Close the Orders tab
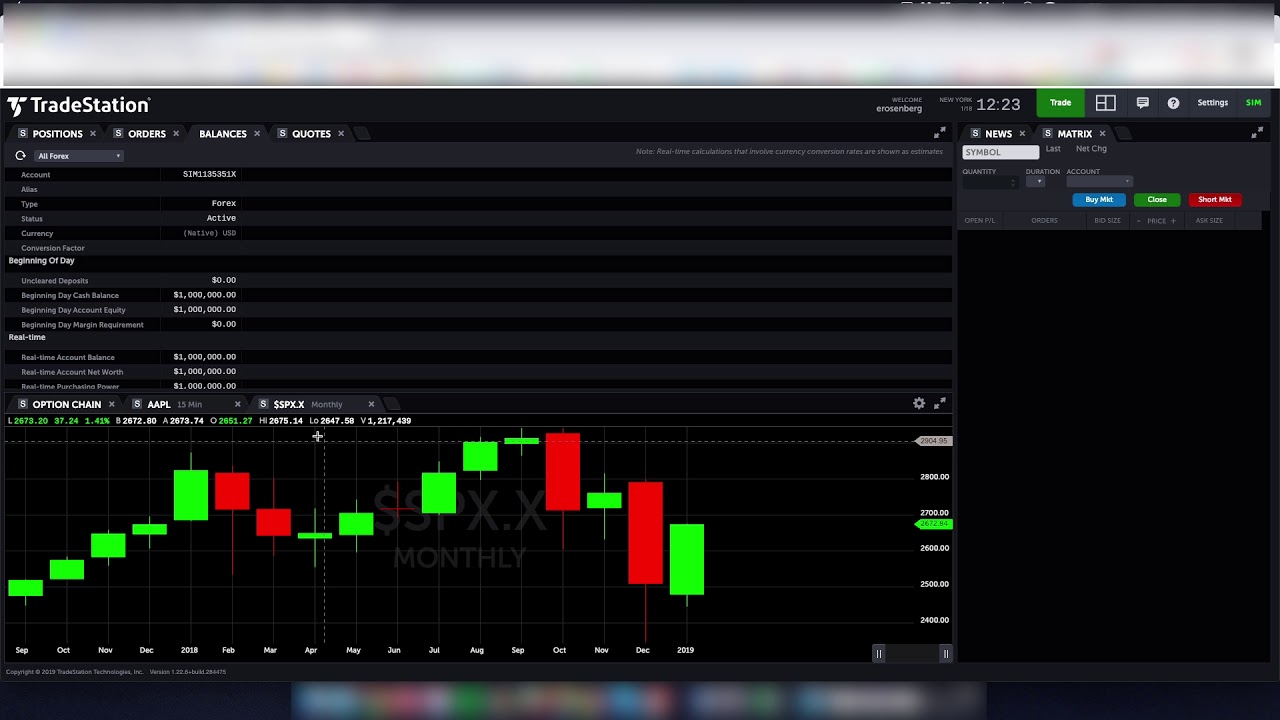 point(176,133)
